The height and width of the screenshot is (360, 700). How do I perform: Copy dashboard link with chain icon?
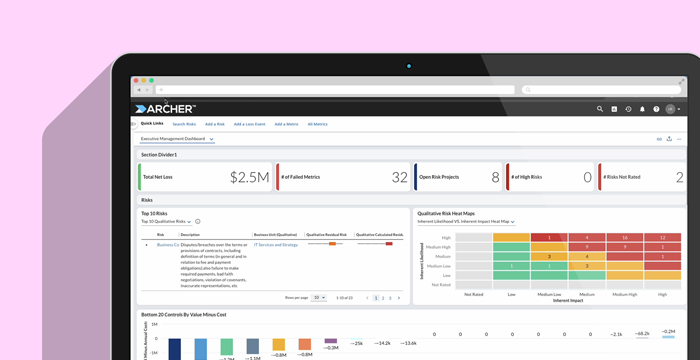pyautogui.click(x=659, y=139)
